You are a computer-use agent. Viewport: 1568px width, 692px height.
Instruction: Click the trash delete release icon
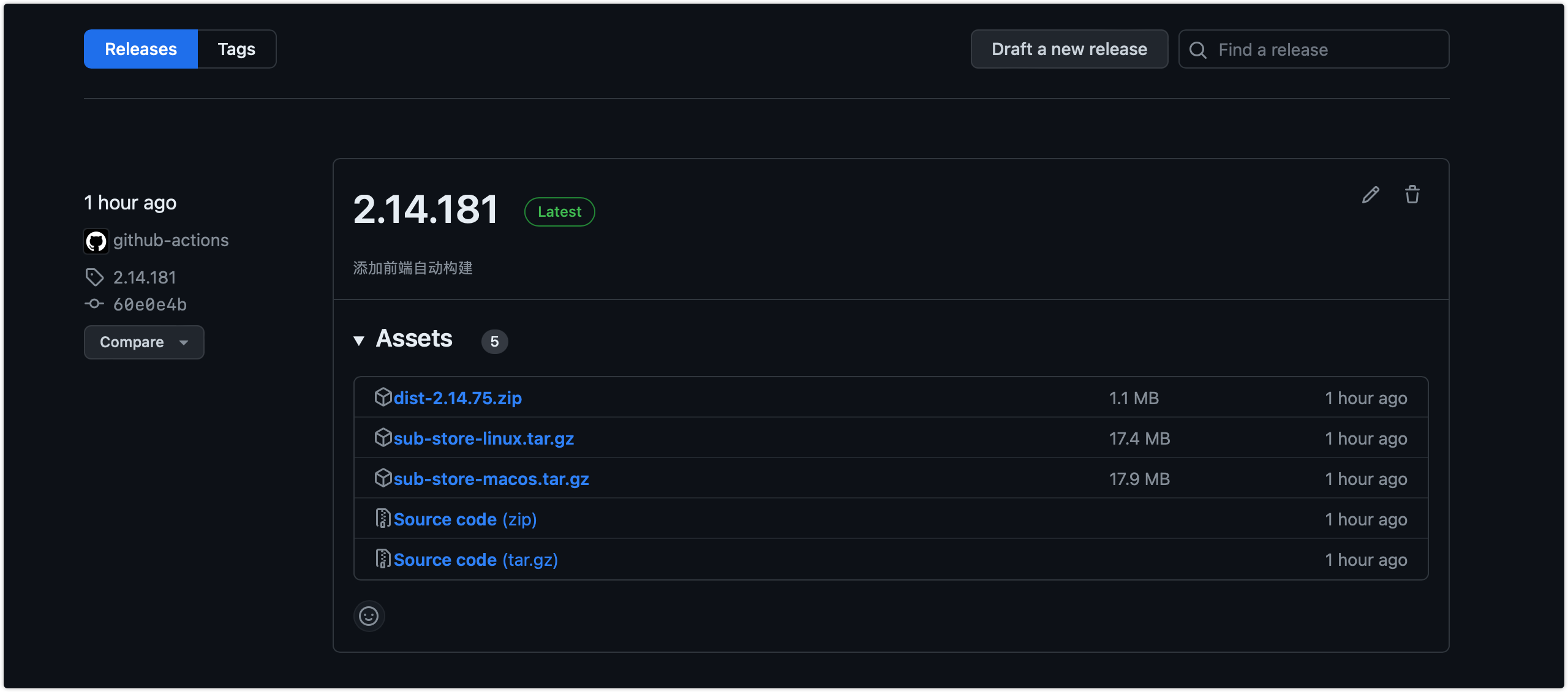click(1412, 195)
